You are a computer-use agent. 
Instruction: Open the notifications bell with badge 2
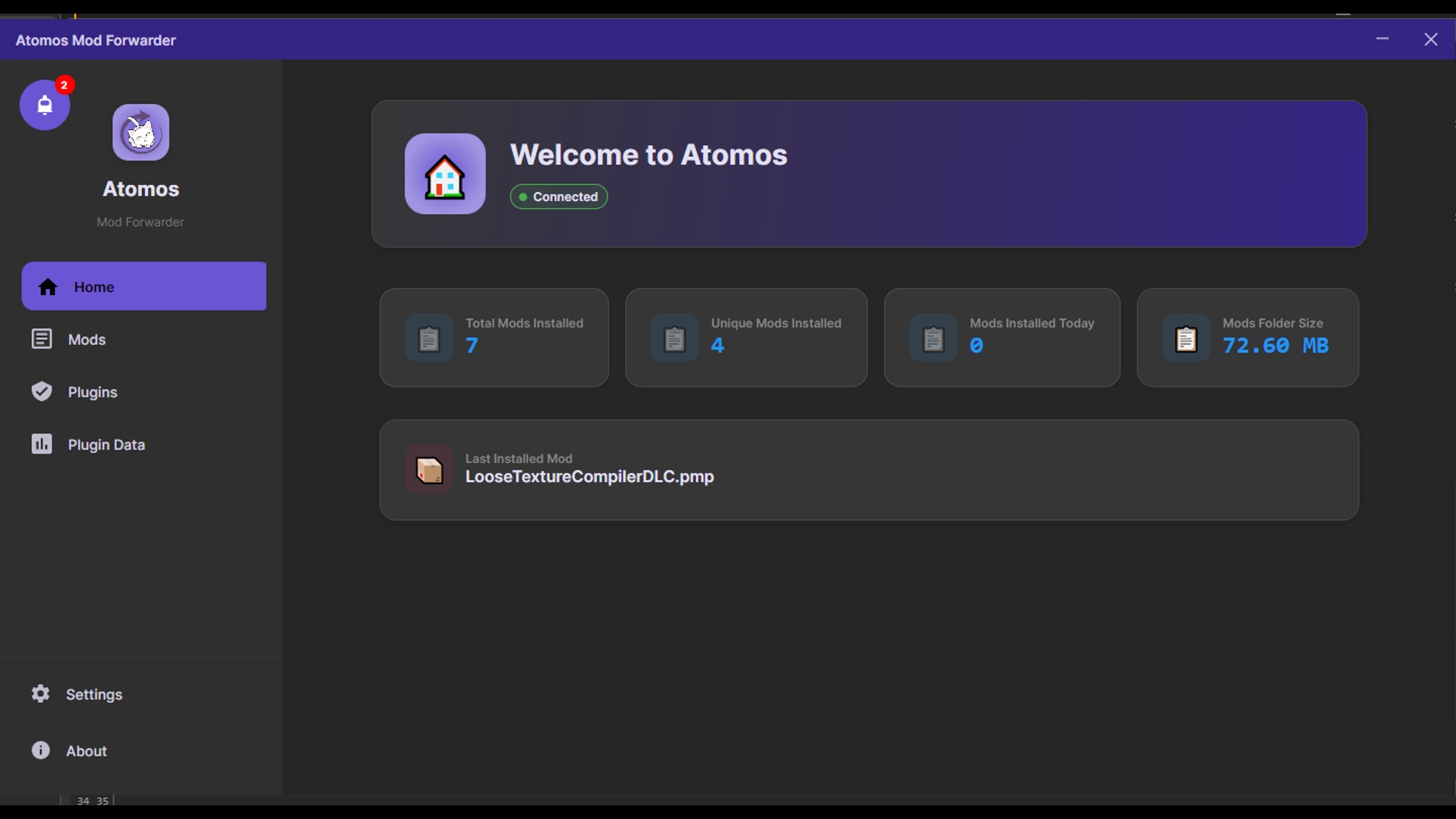pos(45,105)
